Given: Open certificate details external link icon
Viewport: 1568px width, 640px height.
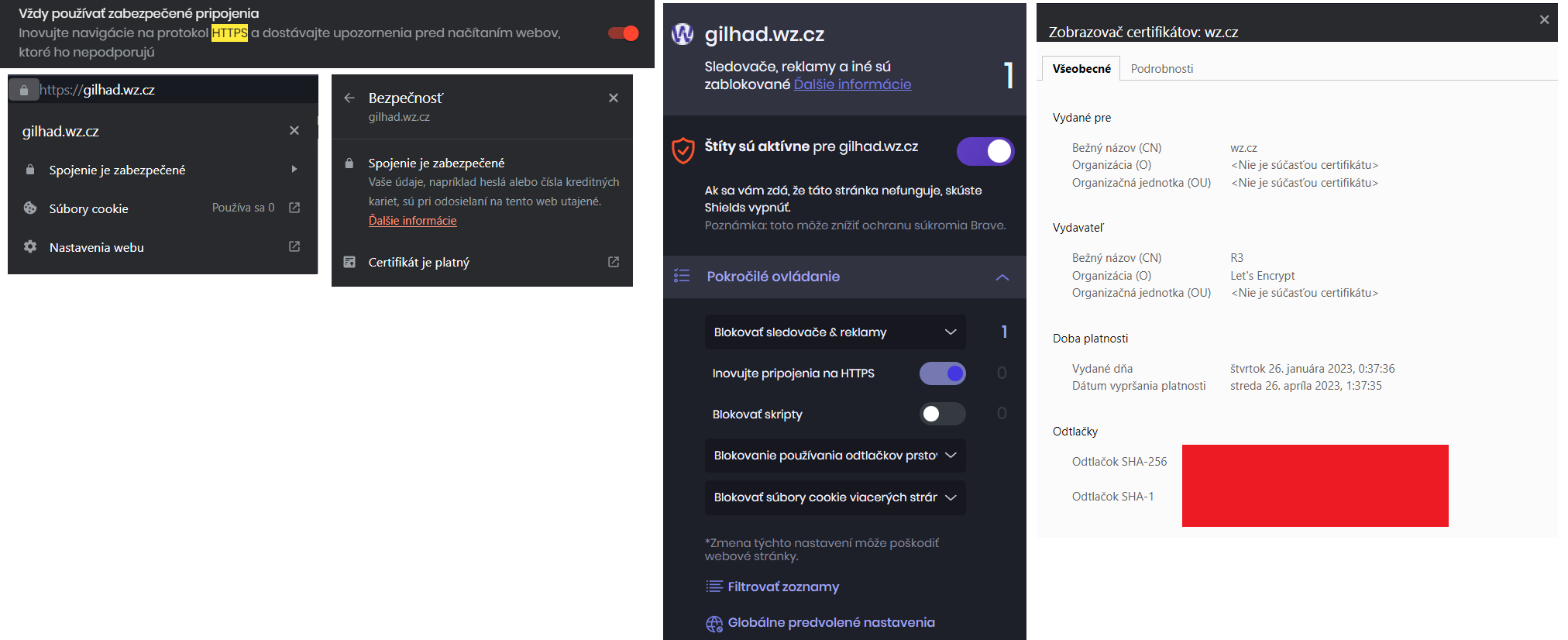Looking at the screenshot, I should pos(614,262).
